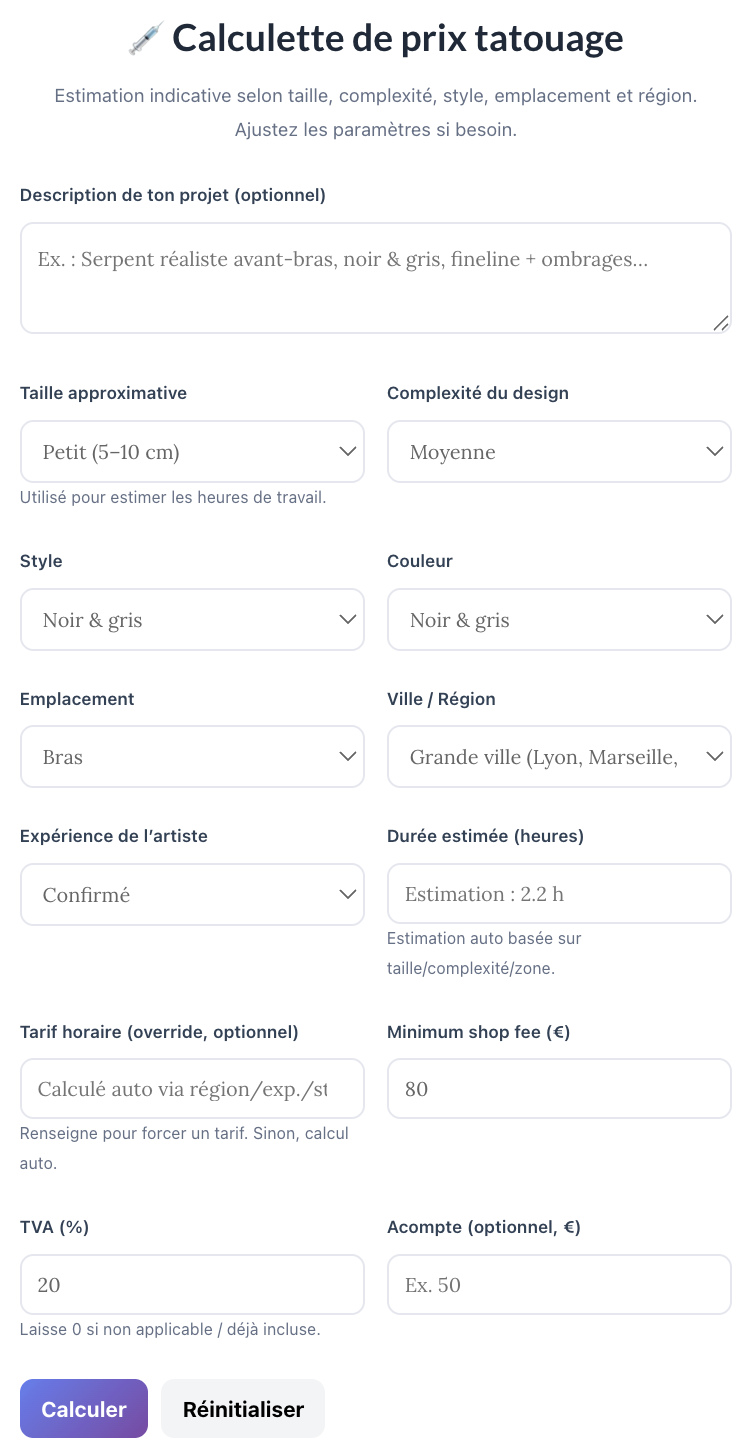The height and width of the screenshot is (1456, 748).
Task: Click the chevron icon on the Couleur selector
Action: pyautogui.click(x=714, y=619)
